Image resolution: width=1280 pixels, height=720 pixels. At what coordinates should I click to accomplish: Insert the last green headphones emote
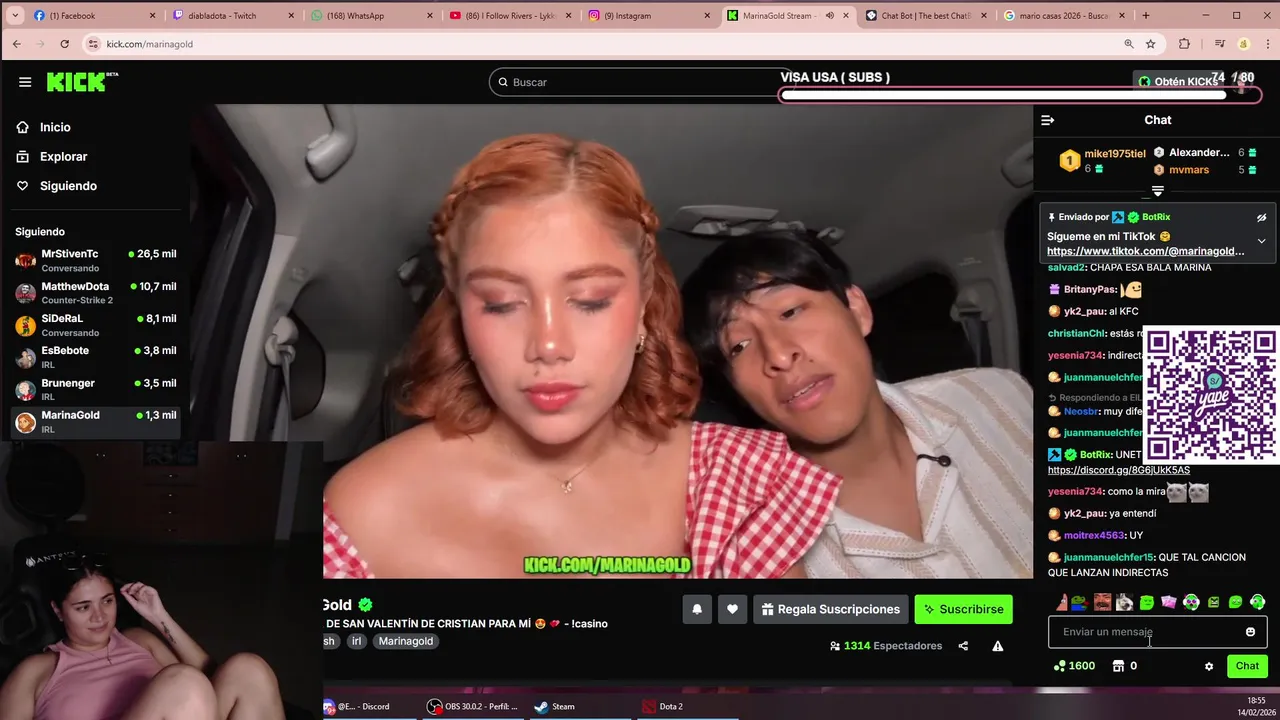point(1257,602)
